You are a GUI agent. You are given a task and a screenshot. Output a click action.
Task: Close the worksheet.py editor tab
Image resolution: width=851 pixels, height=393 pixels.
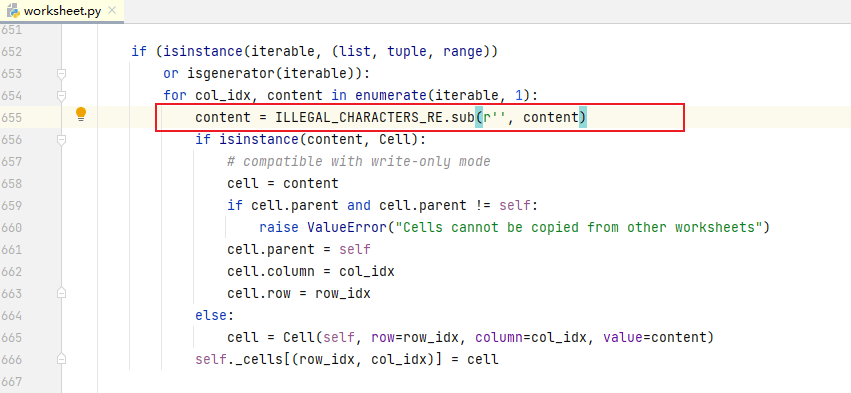click(112, 10)
